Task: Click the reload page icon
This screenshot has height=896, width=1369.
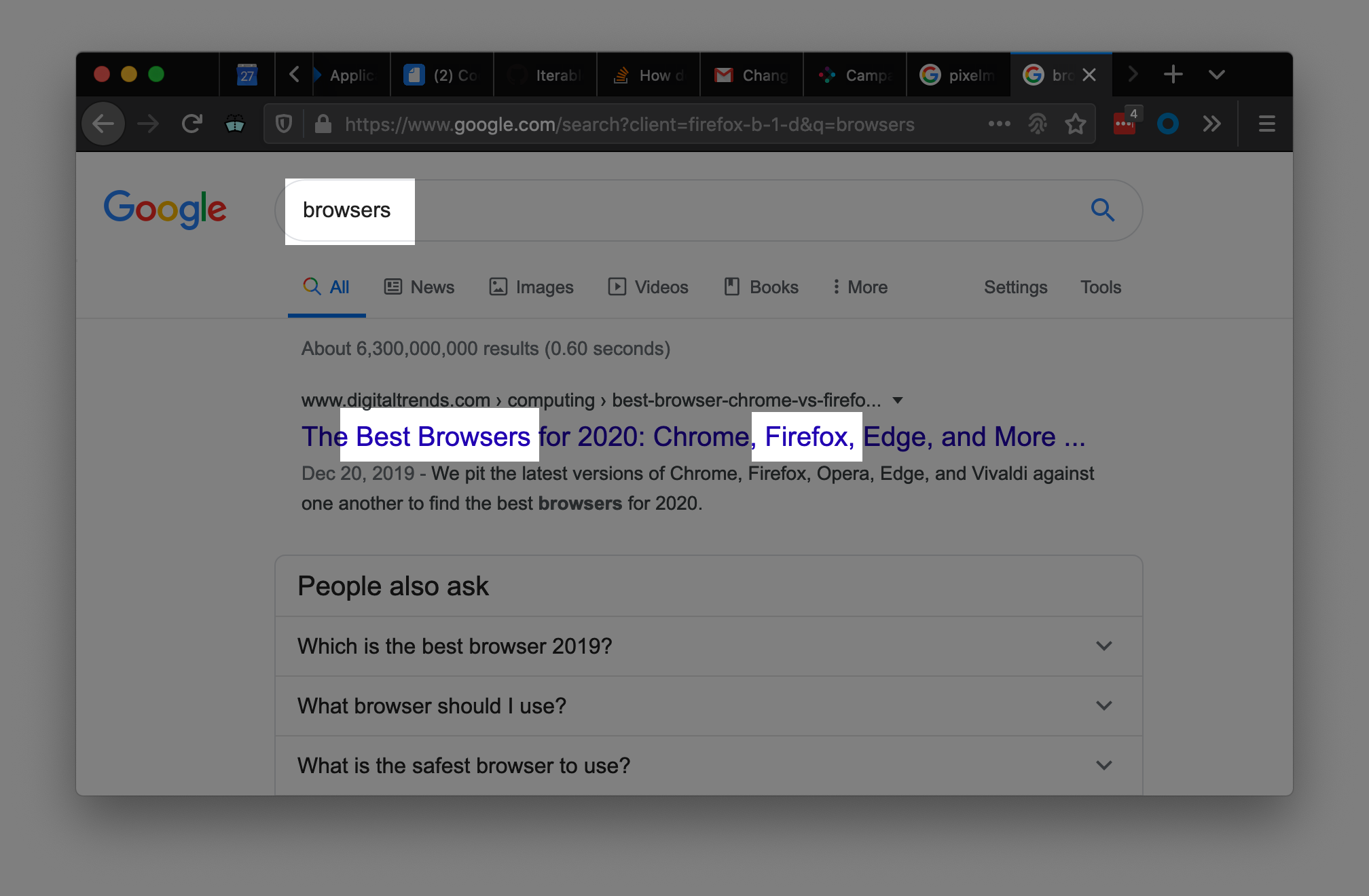Action: [x=191, y=123]
